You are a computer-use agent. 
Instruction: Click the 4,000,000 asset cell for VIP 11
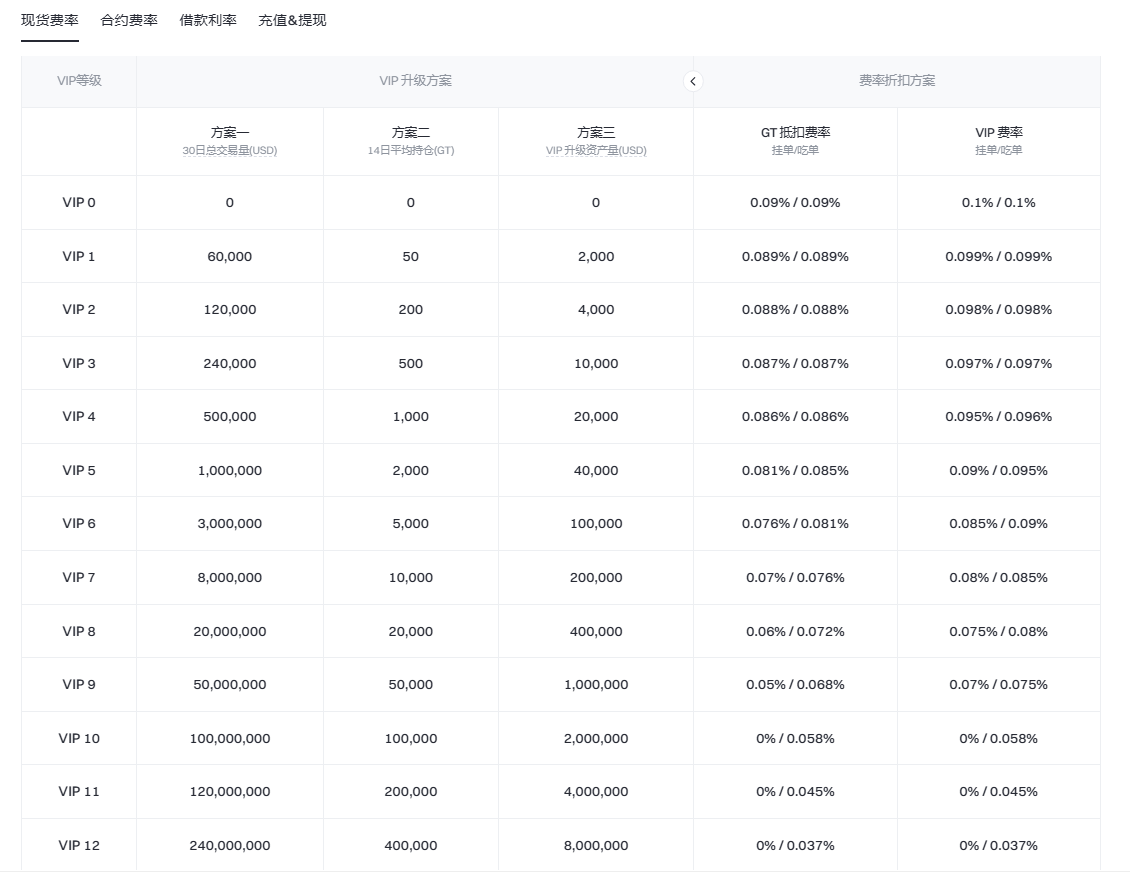point(596,792)
